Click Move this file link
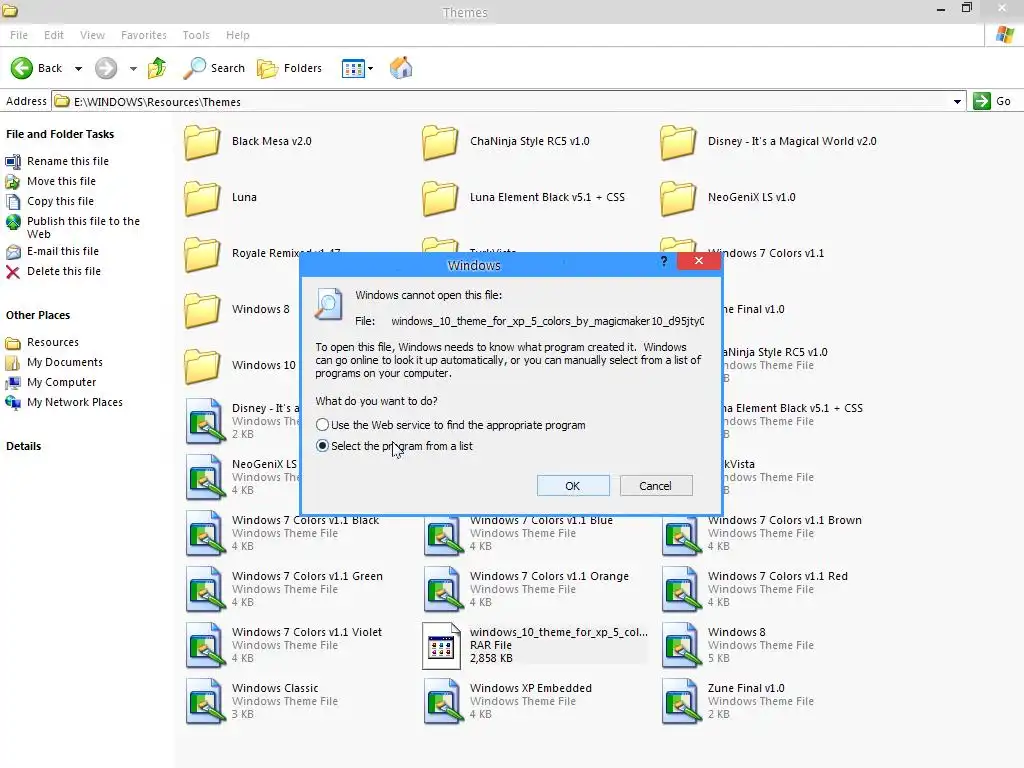Image resolution: width=1024 pixels, height=768 pixels. click(61, 181)
